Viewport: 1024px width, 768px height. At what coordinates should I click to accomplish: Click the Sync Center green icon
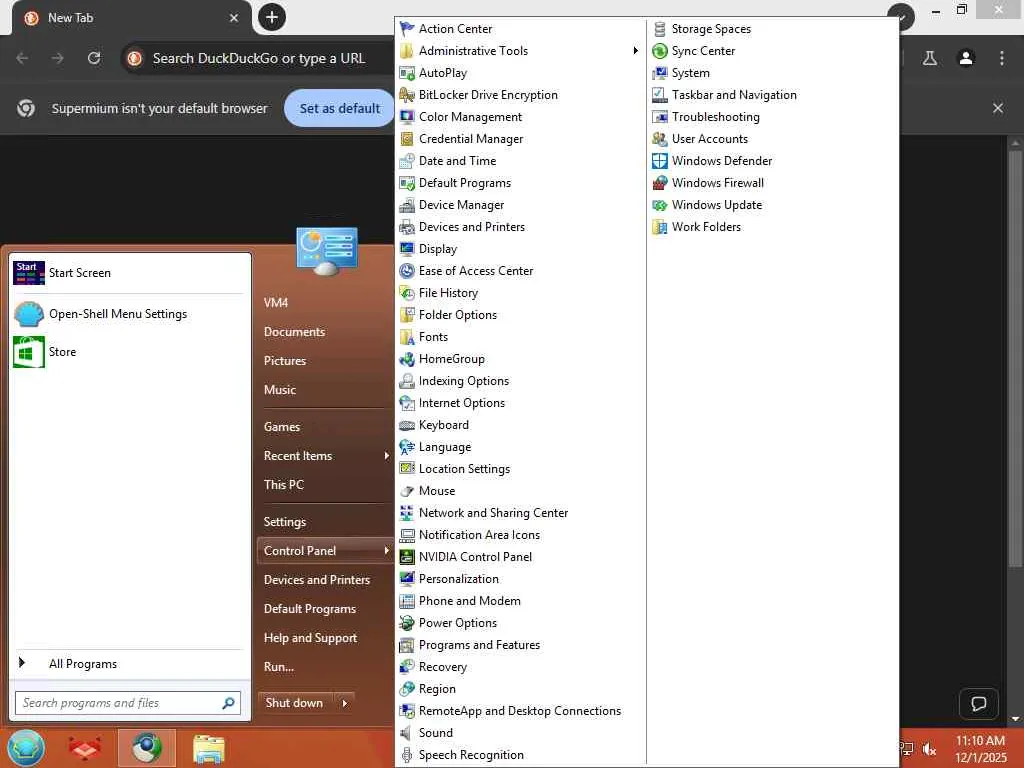[x=660, y=51]
